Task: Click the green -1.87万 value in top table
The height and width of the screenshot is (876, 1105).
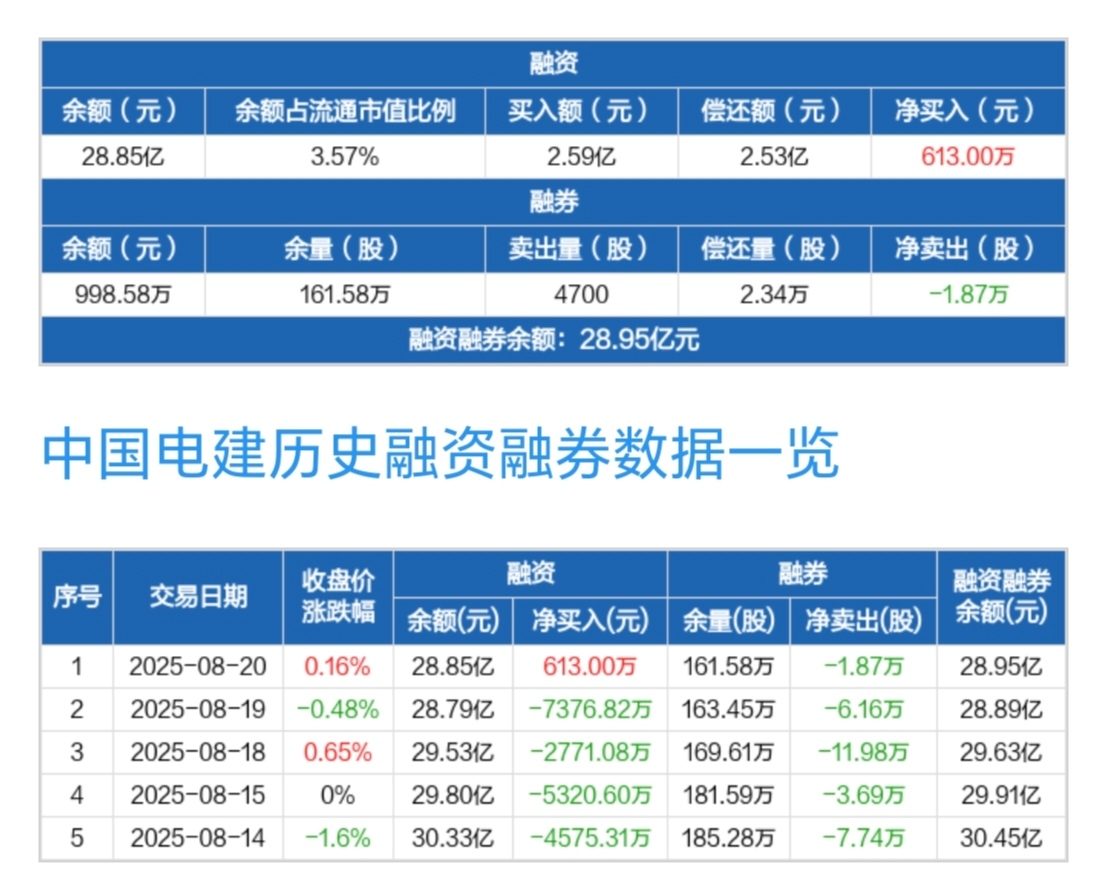Action: pyautogui.click(x=968, y=294)
